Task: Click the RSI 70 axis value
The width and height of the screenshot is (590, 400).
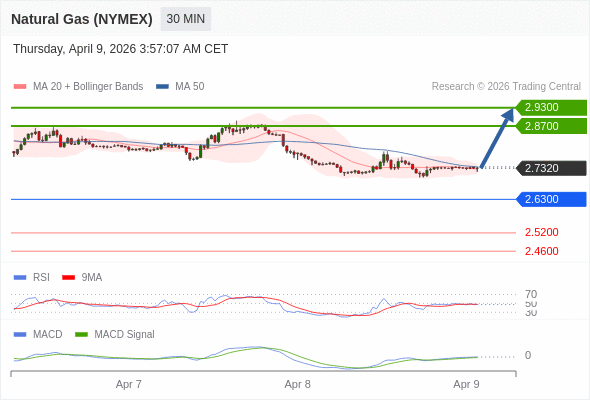Action: tap(531, 294)
